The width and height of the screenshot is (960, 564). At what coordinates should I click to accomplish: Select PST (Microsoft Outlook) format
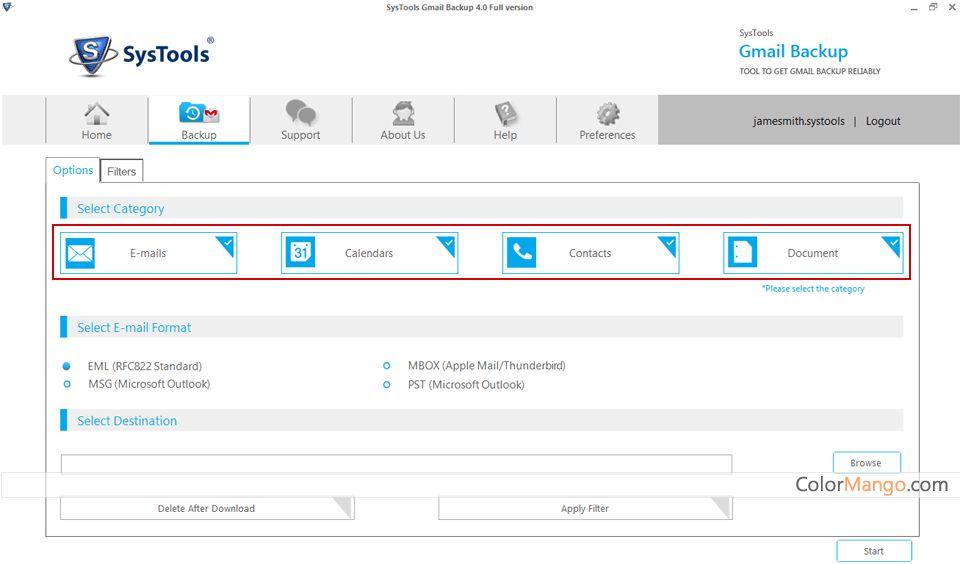tap(386, 385)
